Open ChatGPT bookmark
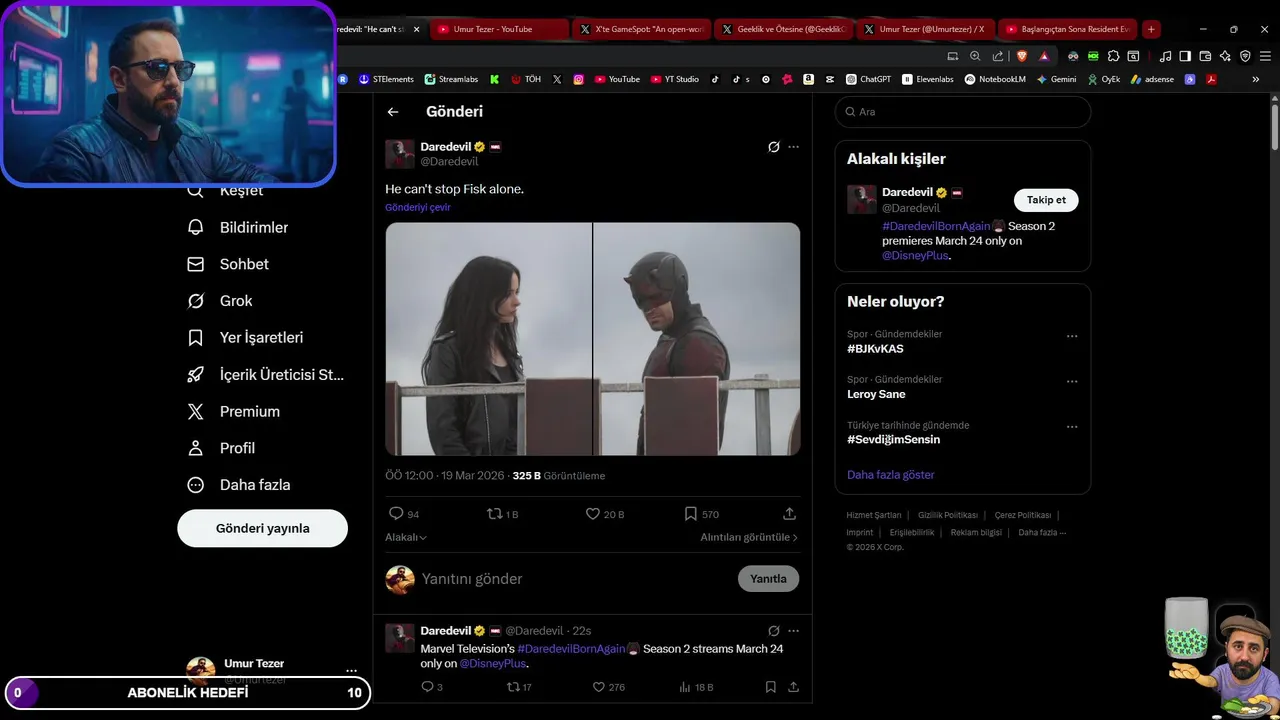 tap(868, 79)
